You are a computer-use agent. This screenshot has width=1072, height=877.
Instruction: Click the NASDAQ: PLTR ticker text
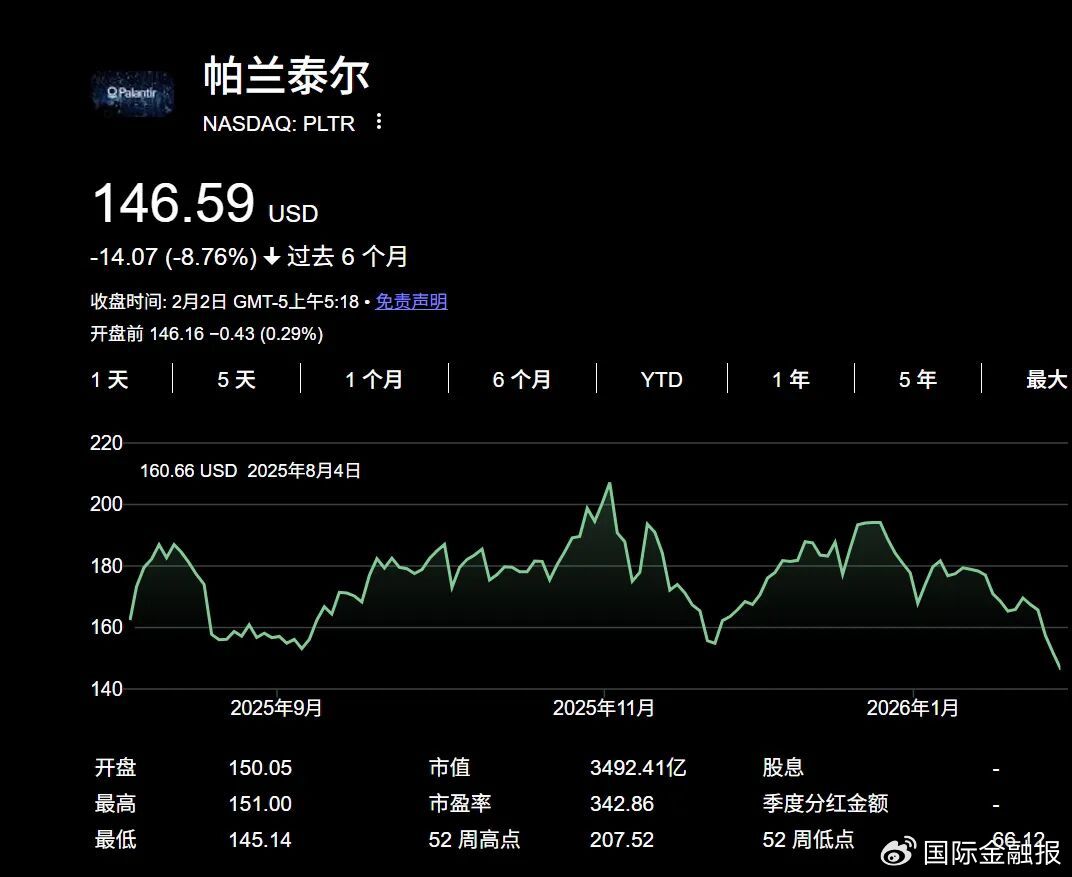pyautogui.click(x=279, y=124)
